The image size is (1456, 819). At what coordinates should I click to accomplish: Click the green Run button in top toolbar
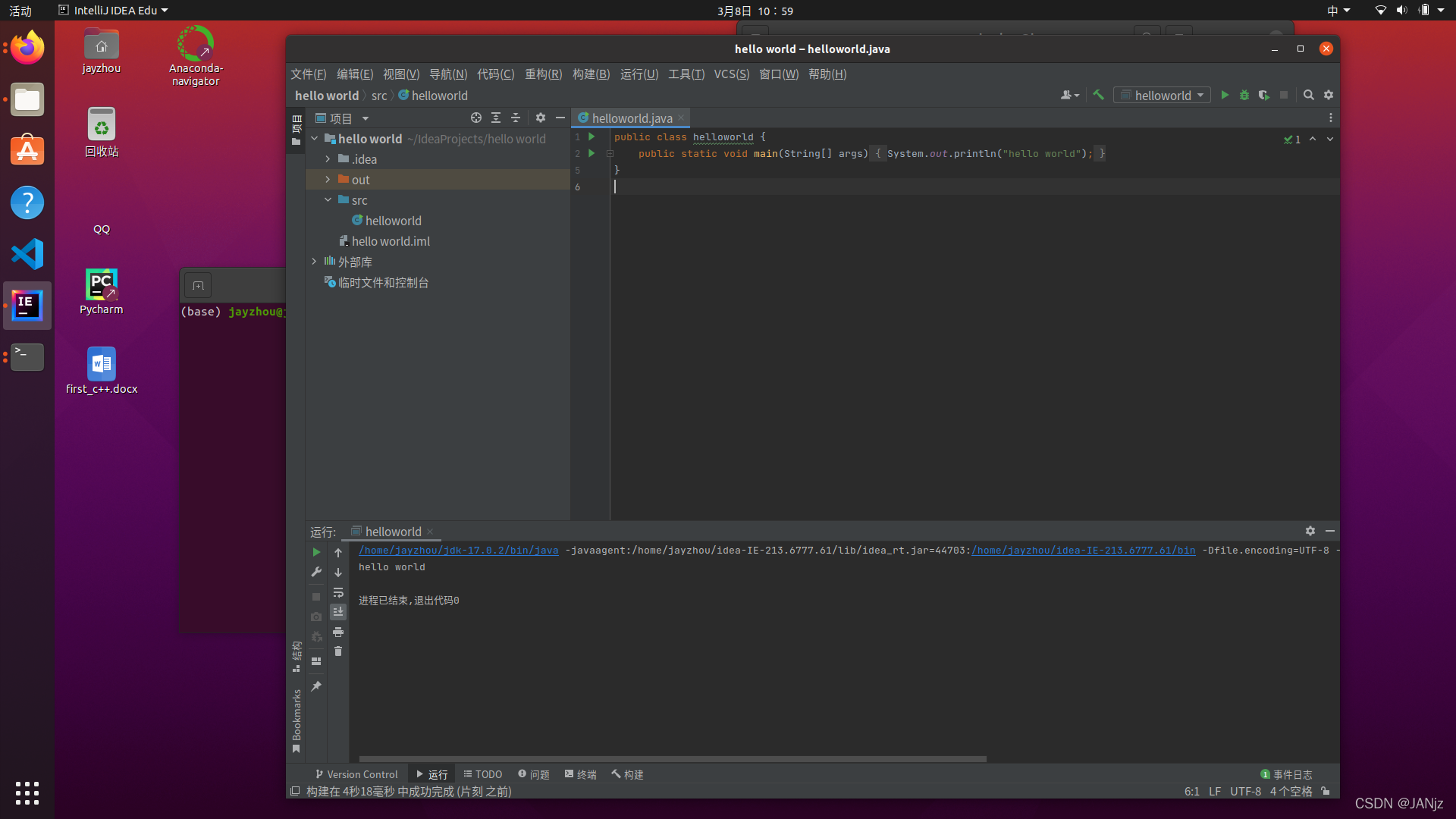point(1224,95)
